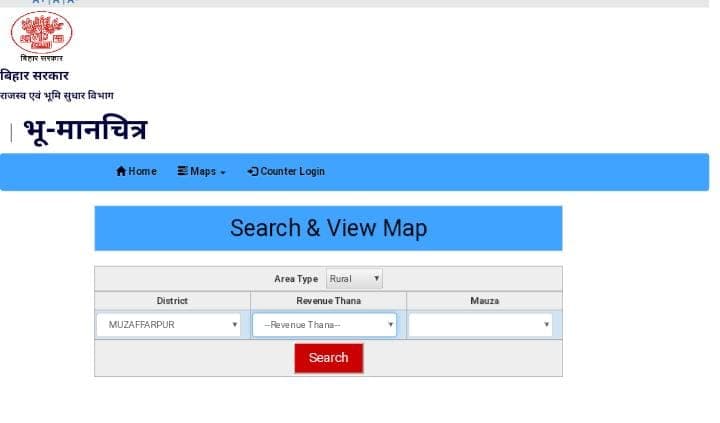Click the Counter Login arrow icon
The image size is (720, 423).
click(x=253, y=172)
